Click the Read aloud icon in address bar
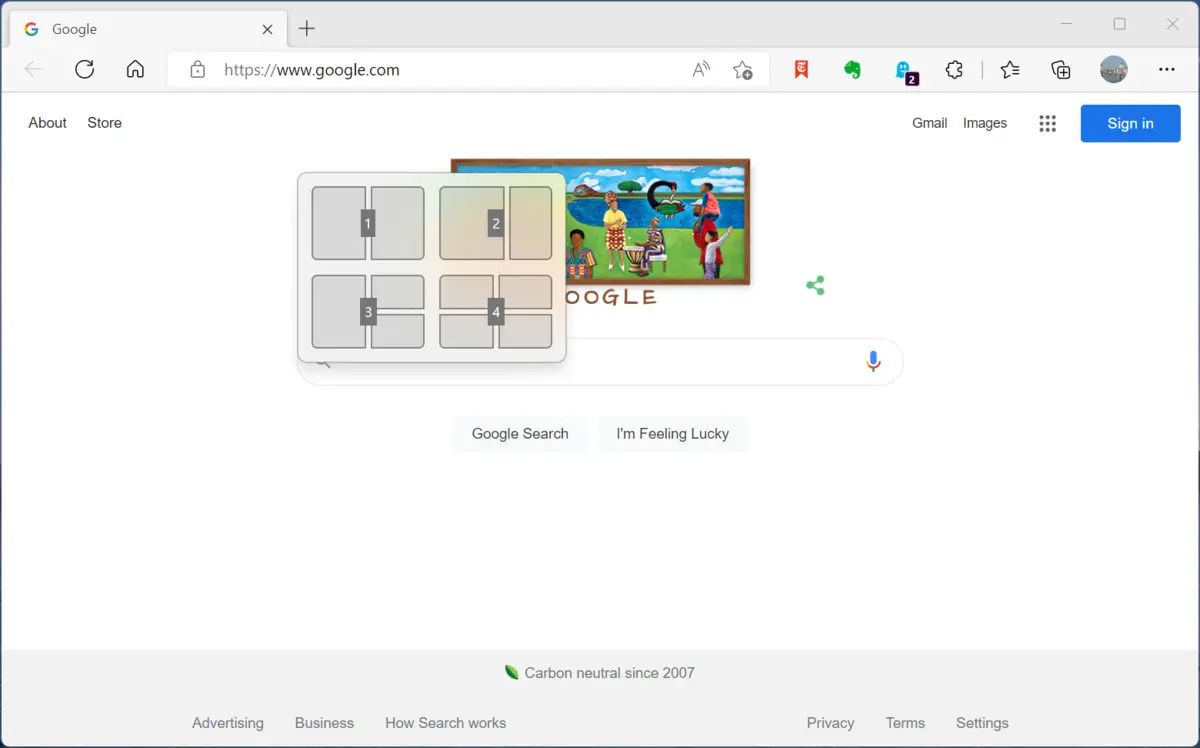1200x748 pixels. pyautogui.click(x=701, y=69)
